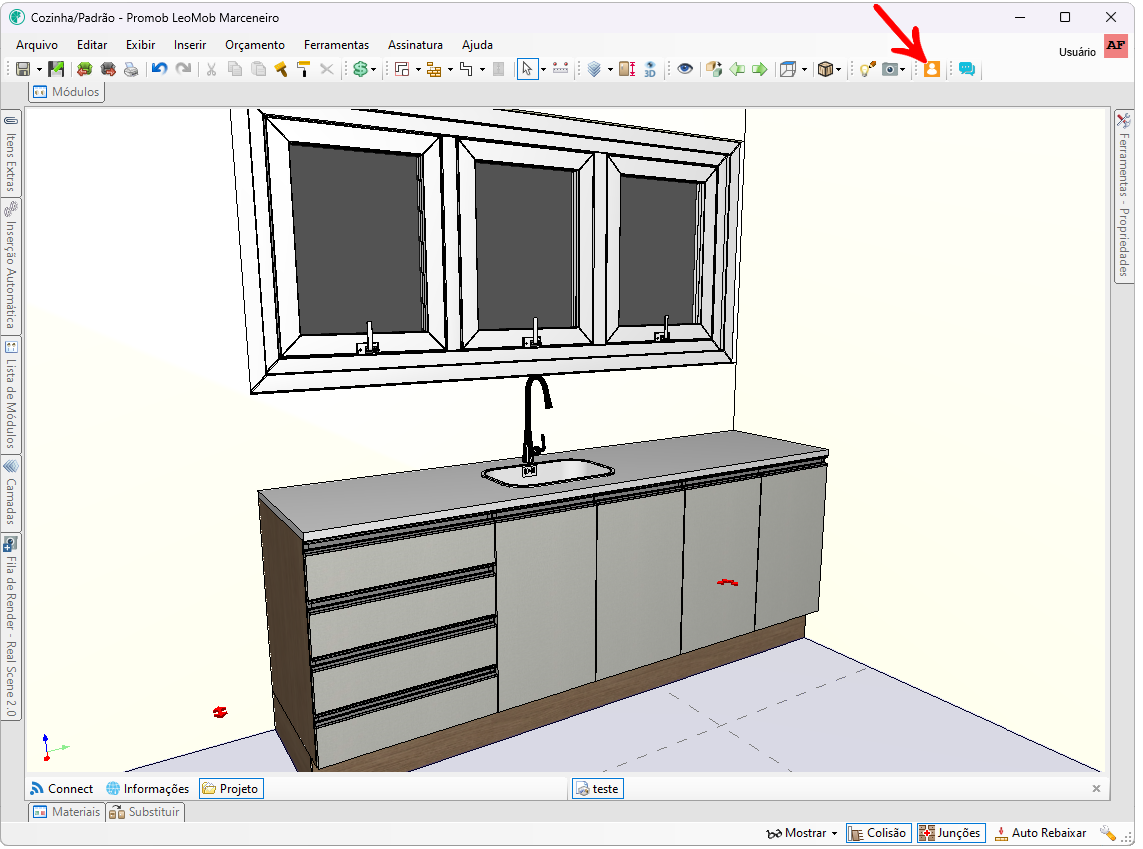Open the green dollar budget dropdown arrow
Image resolution: width=1143 pixels, height=849 pixels.
[x=374, y=70]
